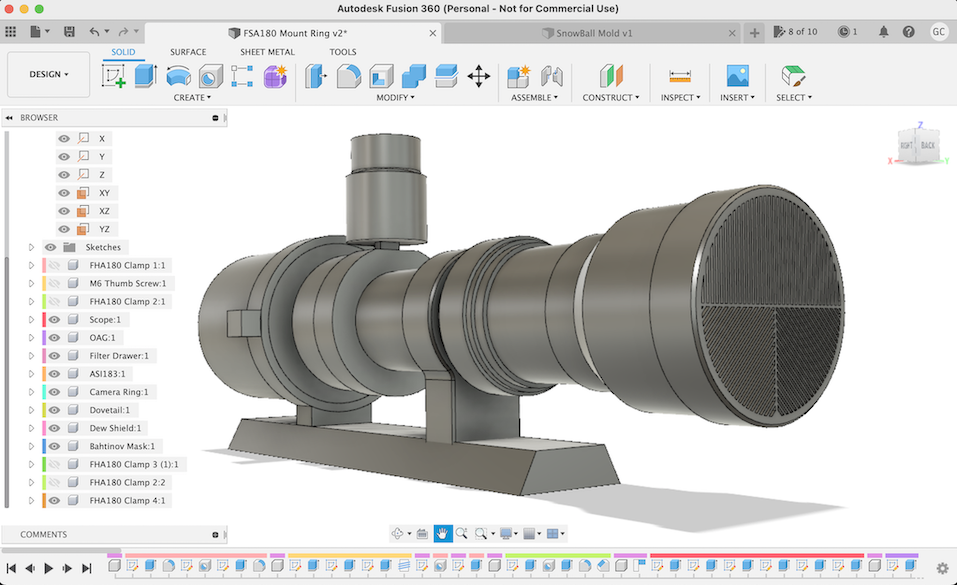The width and height of the screenshot is (957, 585).
Task: Select the Press Pull tool
Action: pyautogui.click(x=316, y=76)
